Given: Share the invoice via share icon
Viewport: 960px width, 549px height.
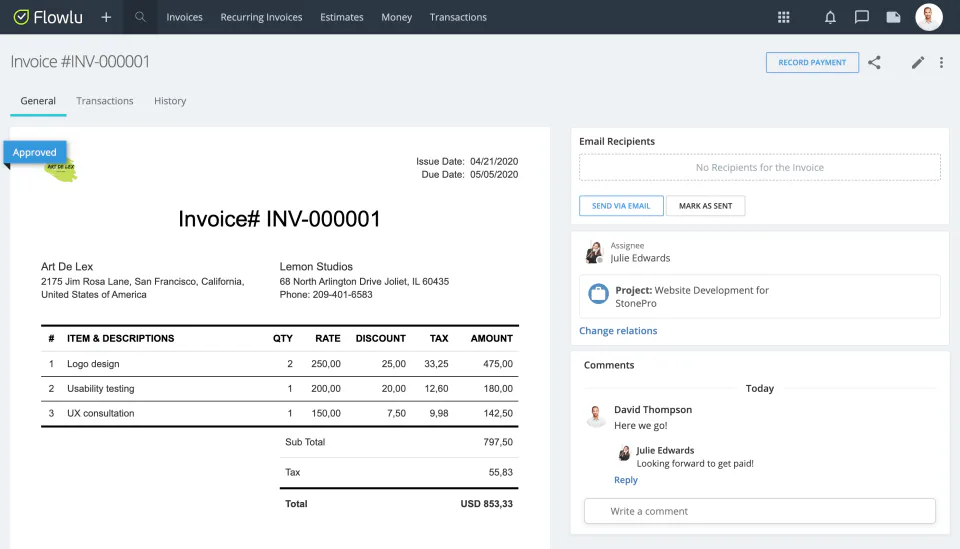Looking at the screenshot, I should pyautogui.click(x=874, y=62).
